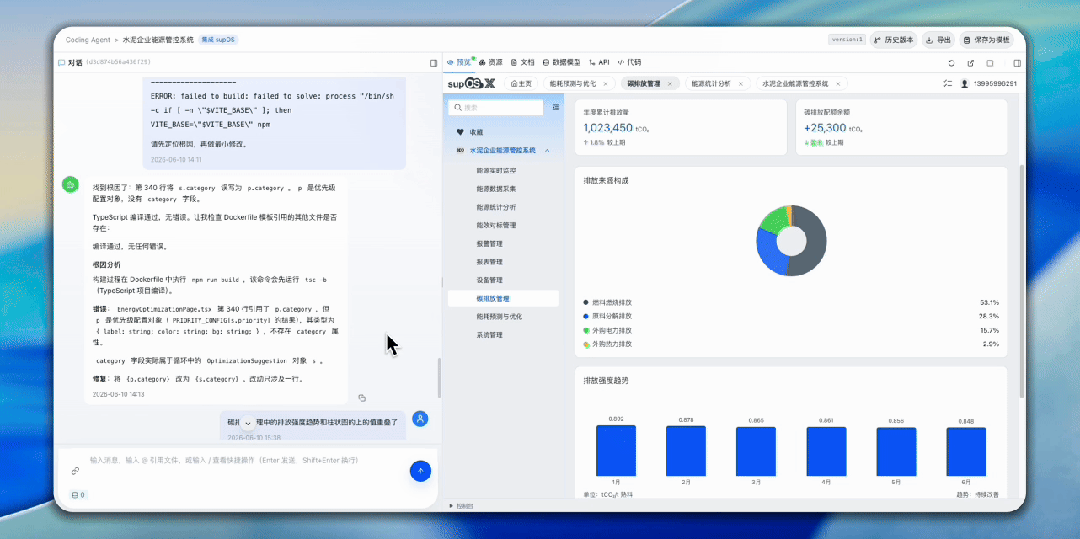Open 能源数据采集 in sidebar
Screen dimensions: 1080x539
pos(496,188)
